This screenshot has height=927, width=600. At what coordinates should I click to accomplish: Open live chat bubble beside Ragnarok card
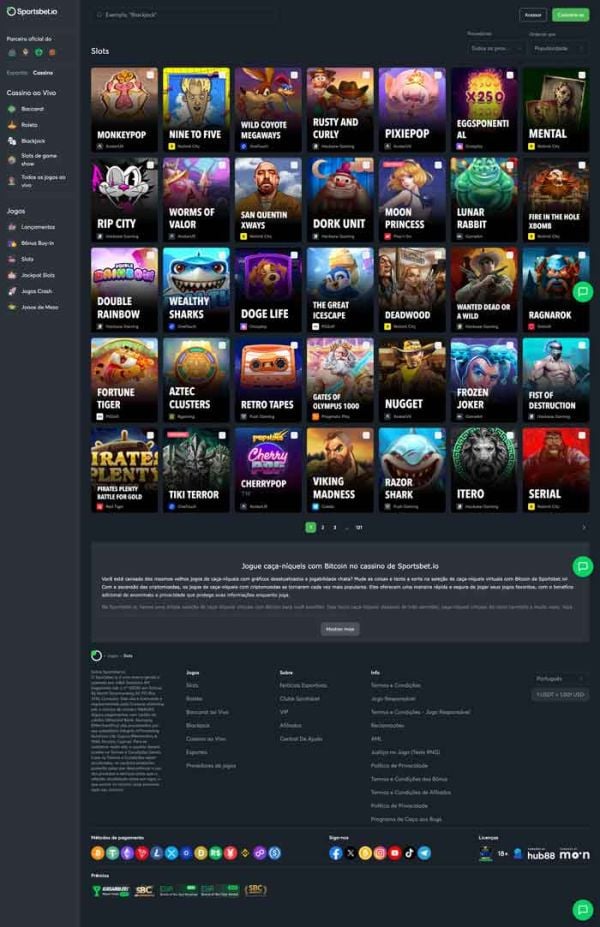pos(582,291)
